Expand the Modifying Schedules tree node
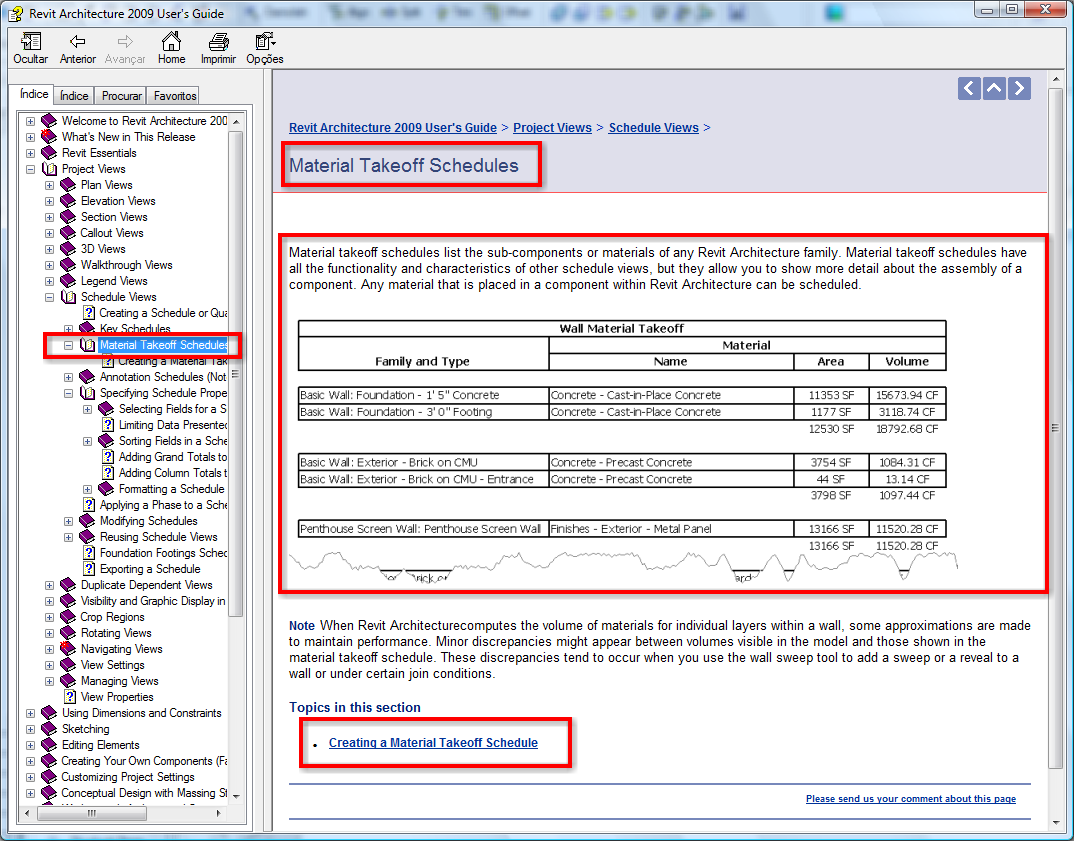The height and width of the screenshot is (841, 1074). tap(68, 521)
